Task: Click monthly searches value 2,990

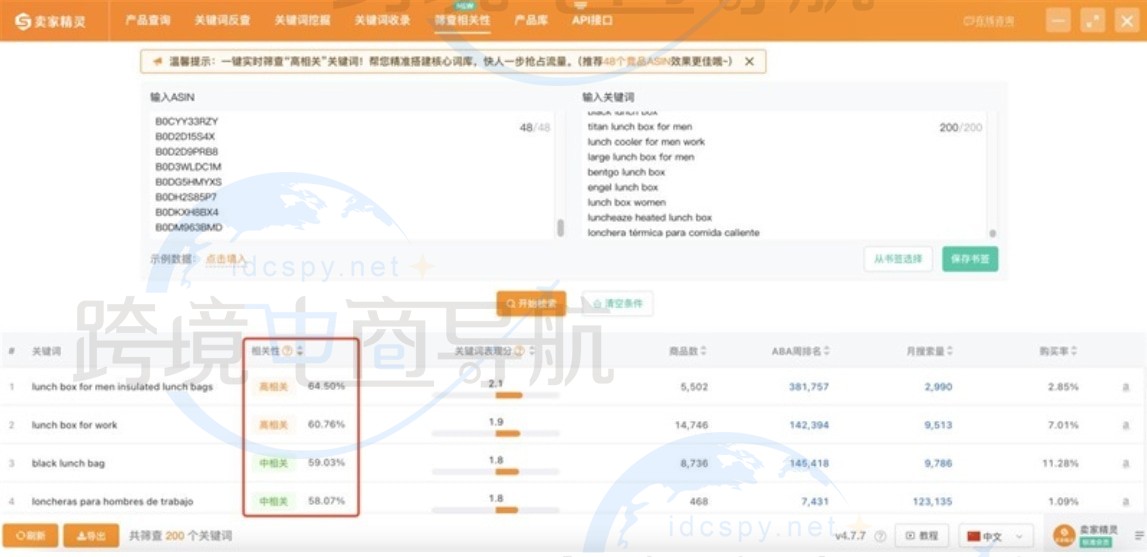Action: tap(938, 386)
